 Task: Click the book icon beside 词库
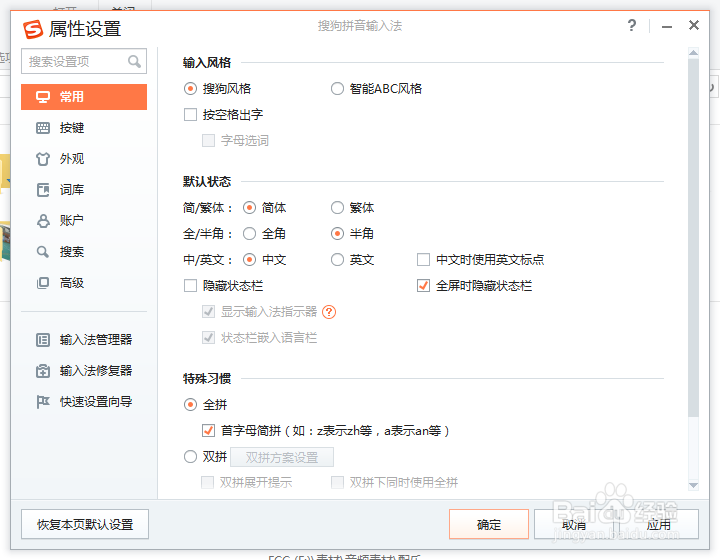[x=43, y=190]
